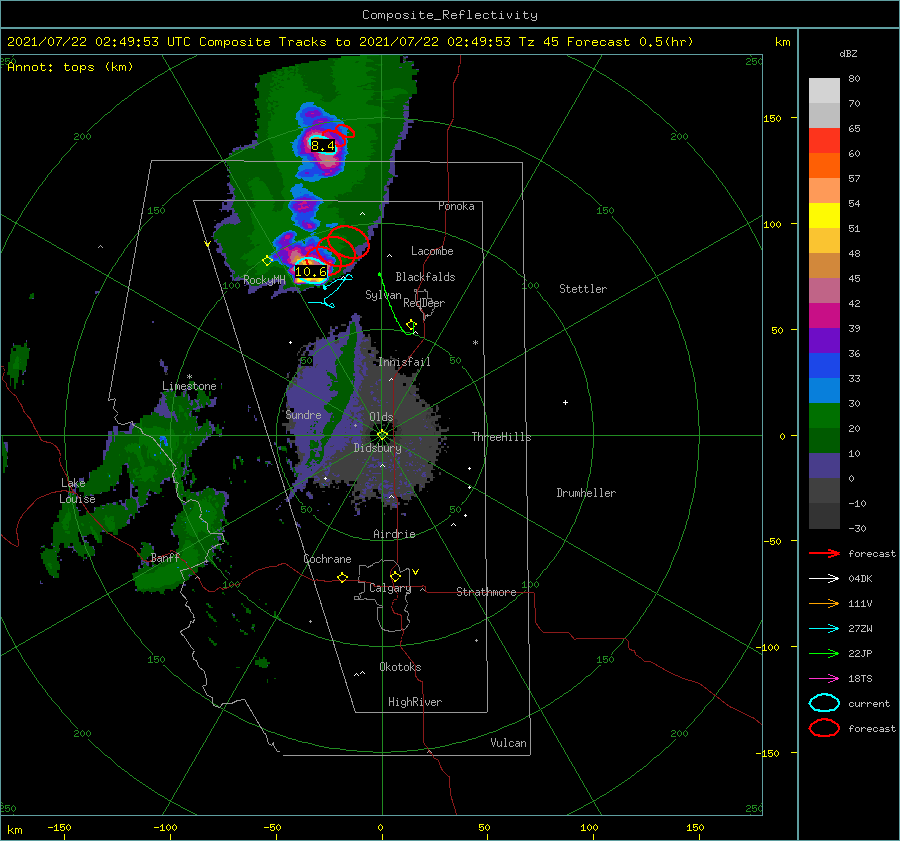The height and width of the screenshot is (841, 900).
Task: Click the Didsbury city label
Action: point(377,448)
